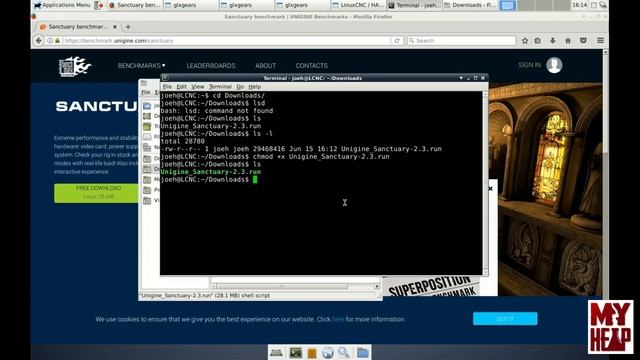Click the Superposition benchmark banner image
The image size is (640, 360).
coord(432,286)
